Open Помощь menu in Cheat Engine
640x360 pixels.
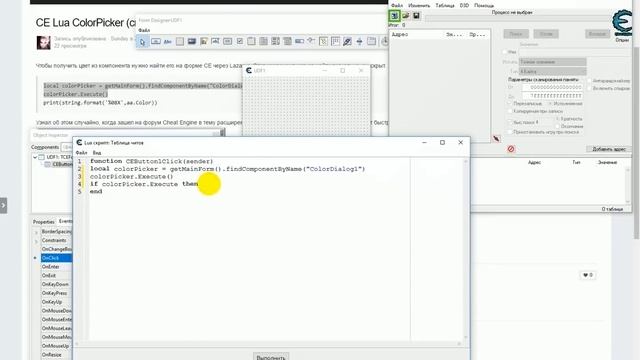tap(484, 5)
